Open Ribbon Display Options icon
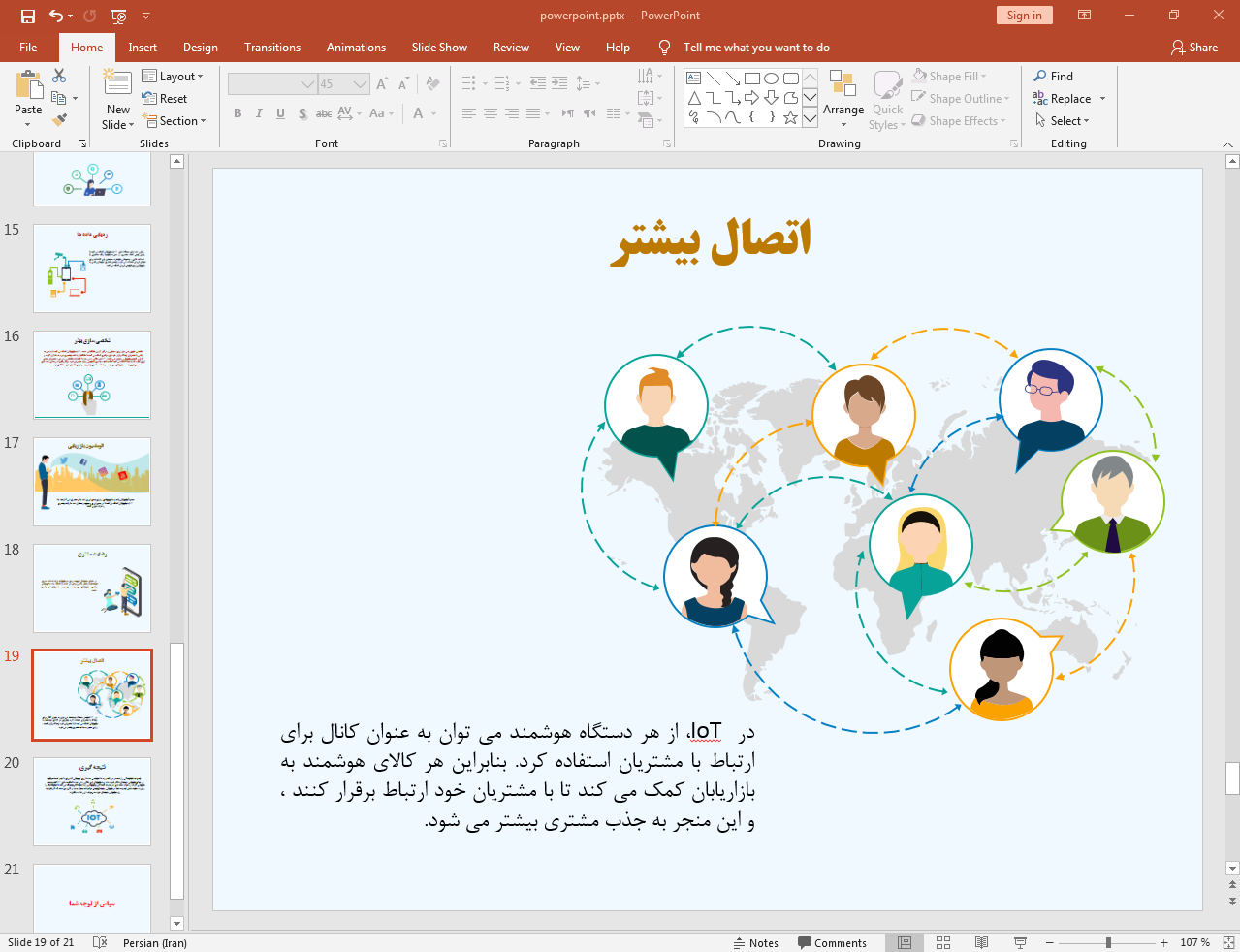Image resolution: width=1240 pixels, height=952 pixels. click(x=1085, y=16)
